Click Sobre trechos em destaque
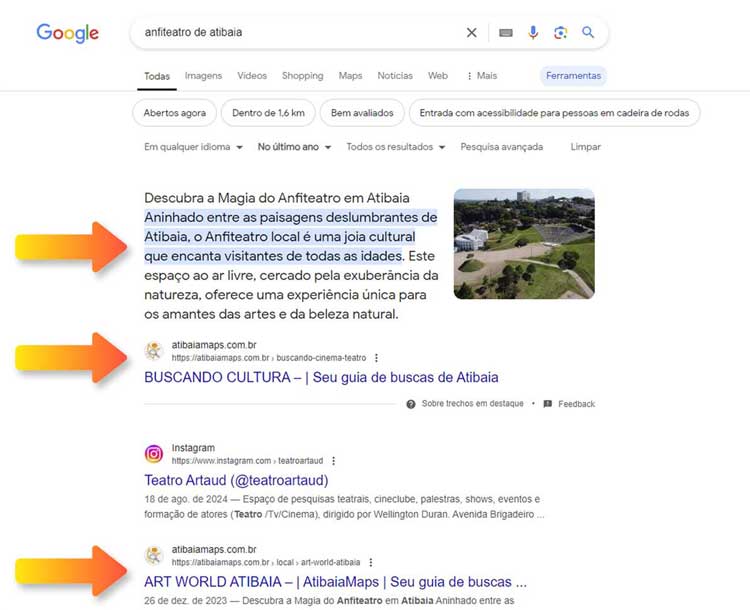 473,404
